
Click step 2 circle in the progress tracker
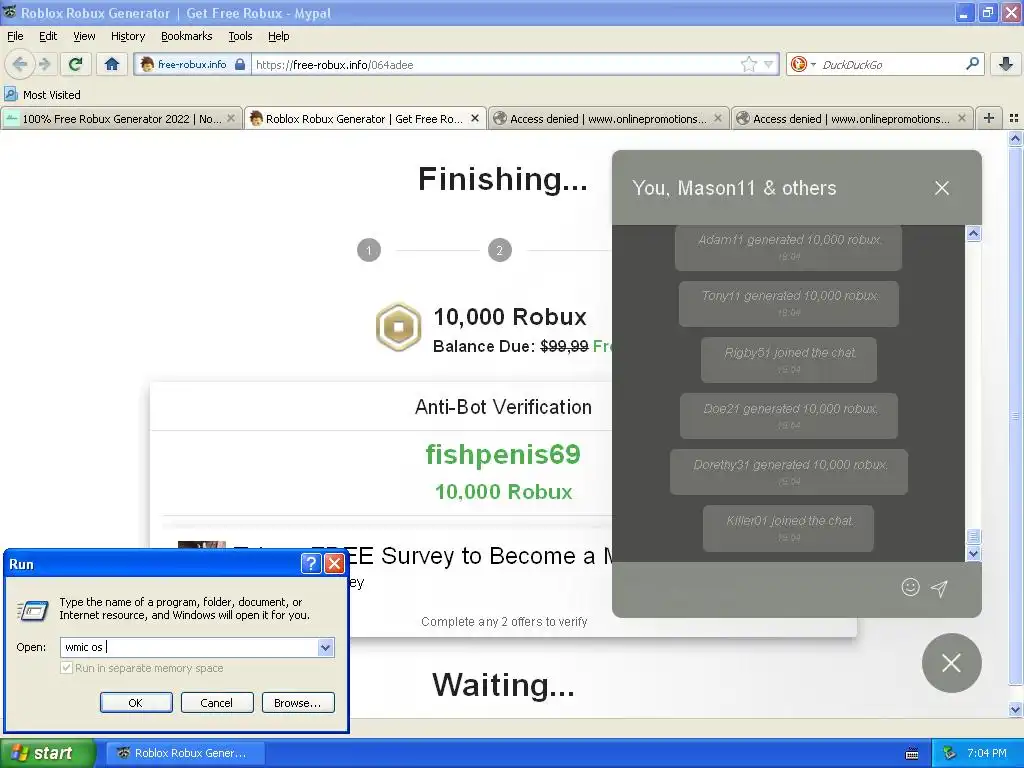[500, 250]
